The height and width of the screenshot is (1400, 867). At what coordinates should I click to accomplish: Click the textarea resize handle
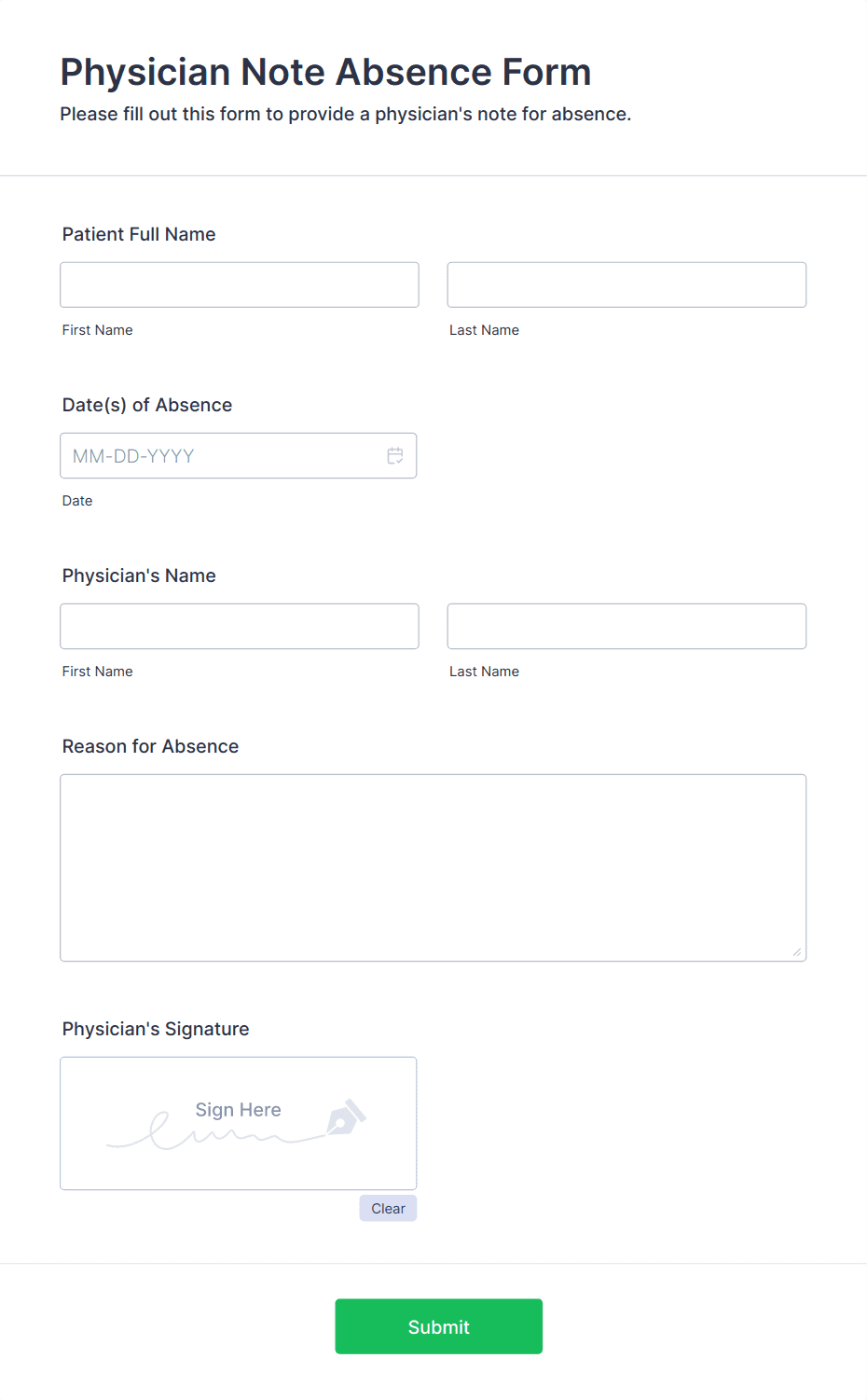(799, 952)
